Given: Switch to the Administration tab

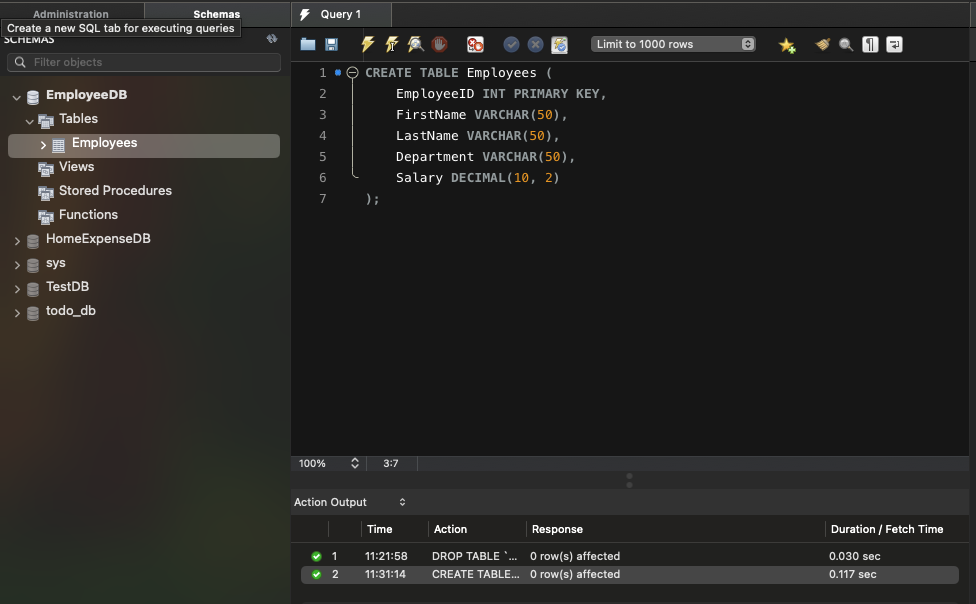Looking at the screenshot, I should (x=71, y=14).
